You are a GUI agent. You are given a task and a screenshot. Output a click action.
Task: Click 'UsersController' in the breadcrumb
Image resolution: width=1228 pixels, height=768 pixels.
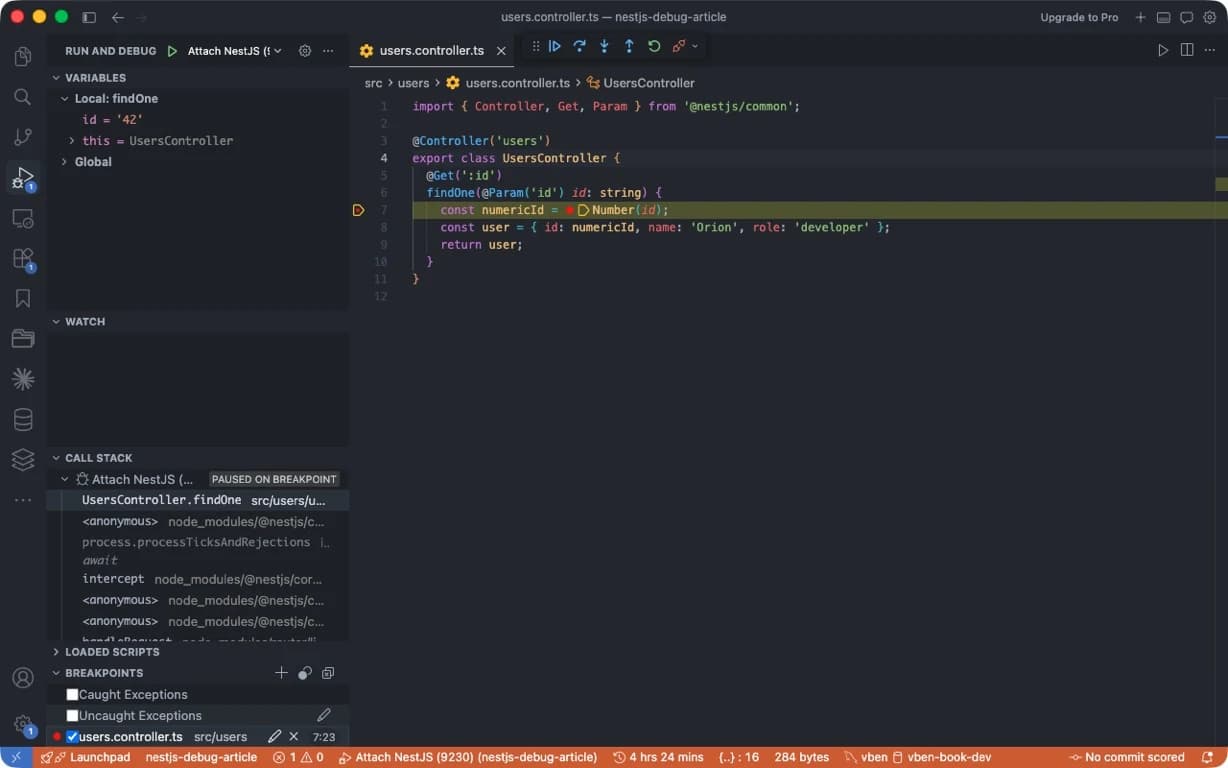click(x=649, y=83)
